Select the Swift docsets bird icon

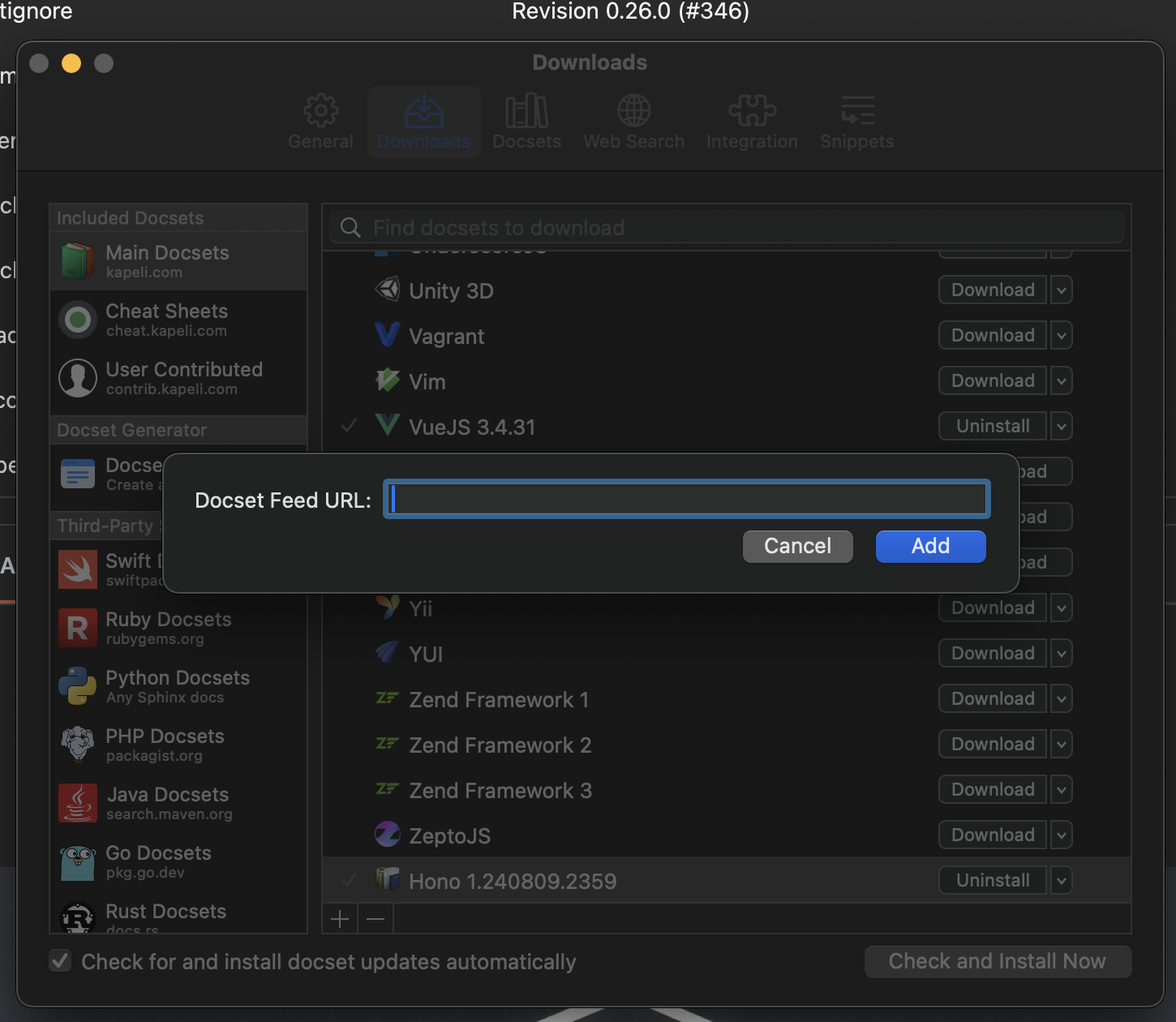[77, 569]
